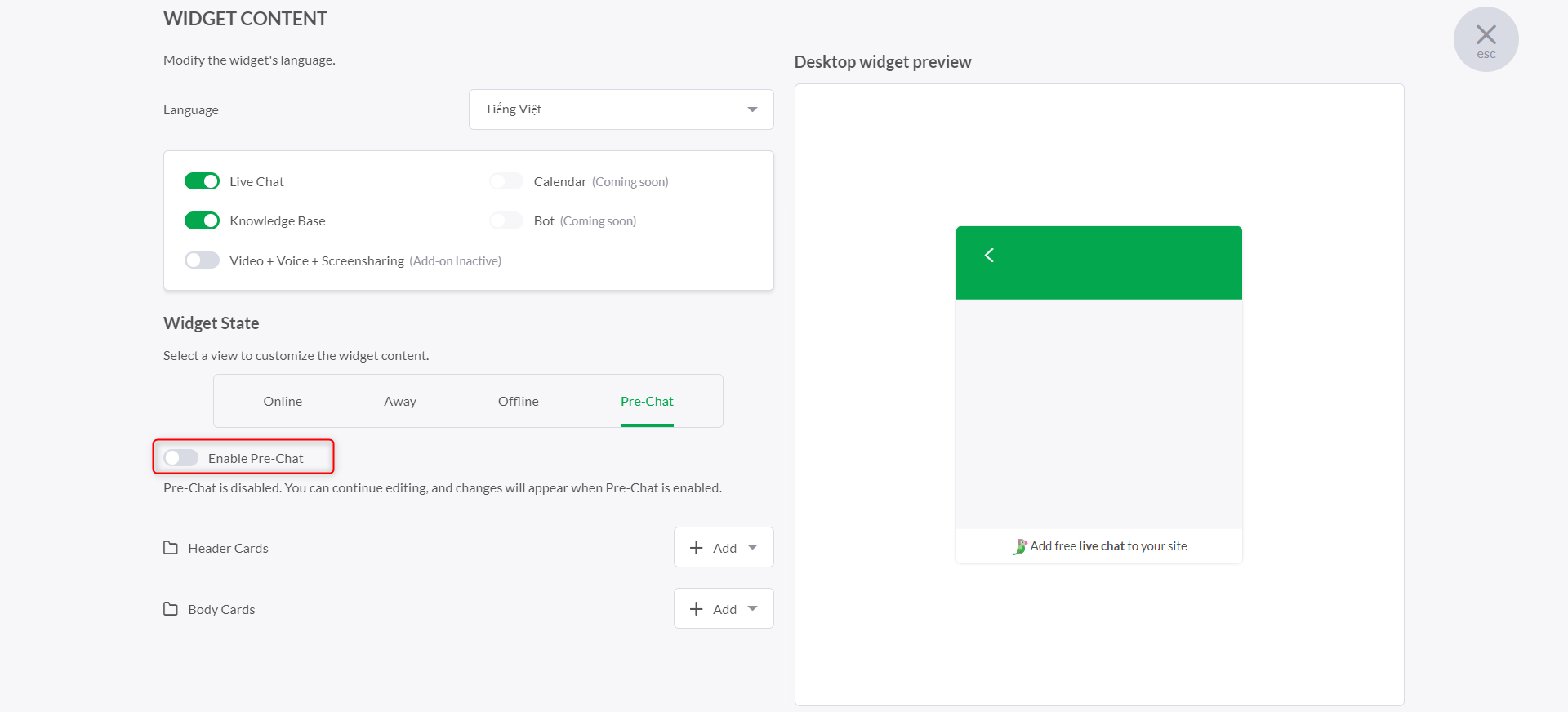Click the Desktop widget preview heading
Screen dimensions: 1568x712
tap(883, 62)
